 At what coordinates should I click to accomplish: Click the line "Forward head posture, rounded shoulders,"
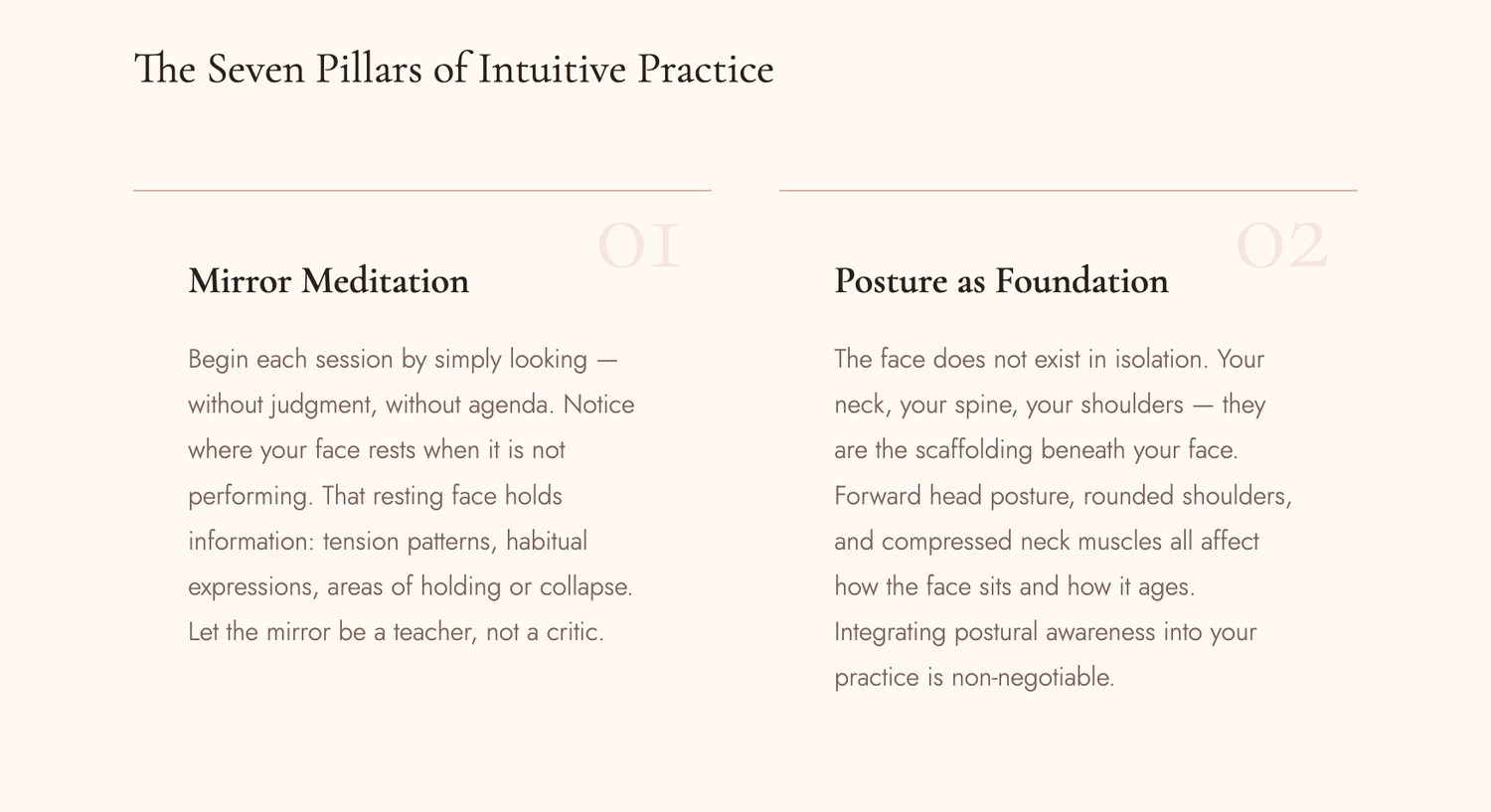pyautogui.click(x=1063, y=496)
